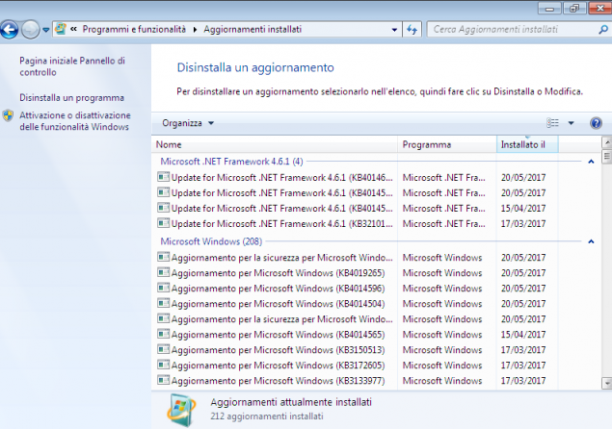The height and width of the screenshot is (429, 612).
Task: Sort by the Installato il column header
Action: coord(527,144)
